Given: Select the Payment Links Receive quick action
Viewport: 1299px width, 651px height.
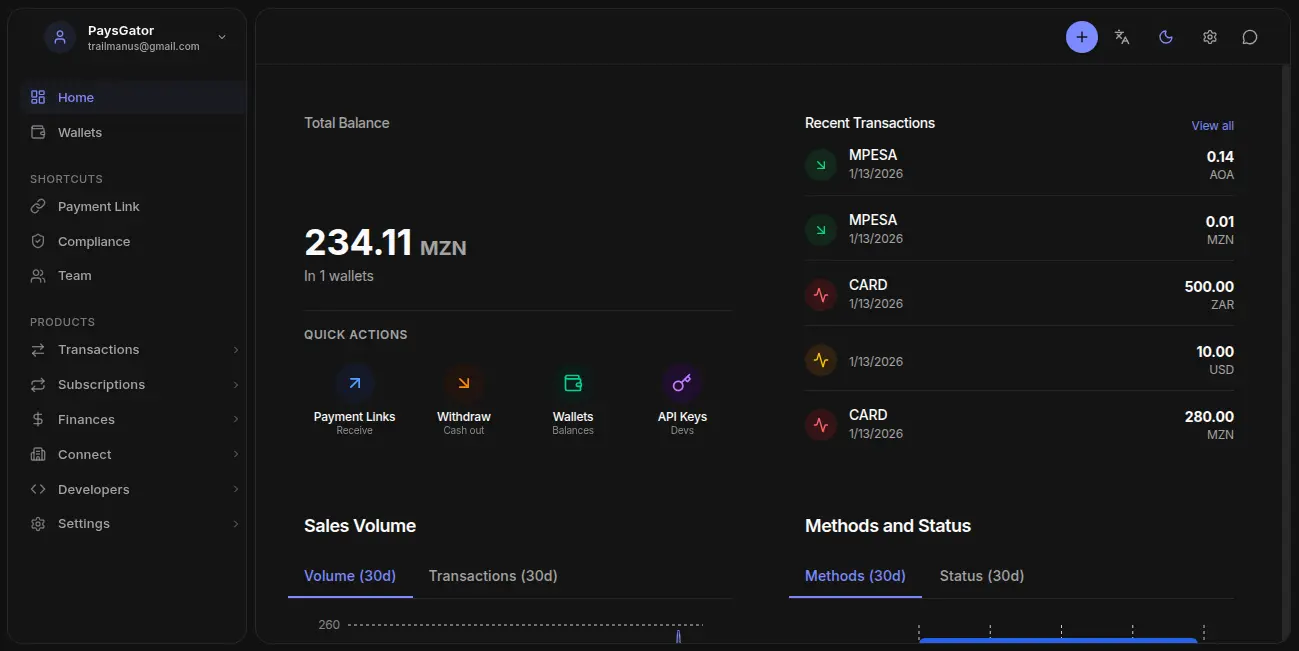Looking at the screenshot, I should click(354, 398).
